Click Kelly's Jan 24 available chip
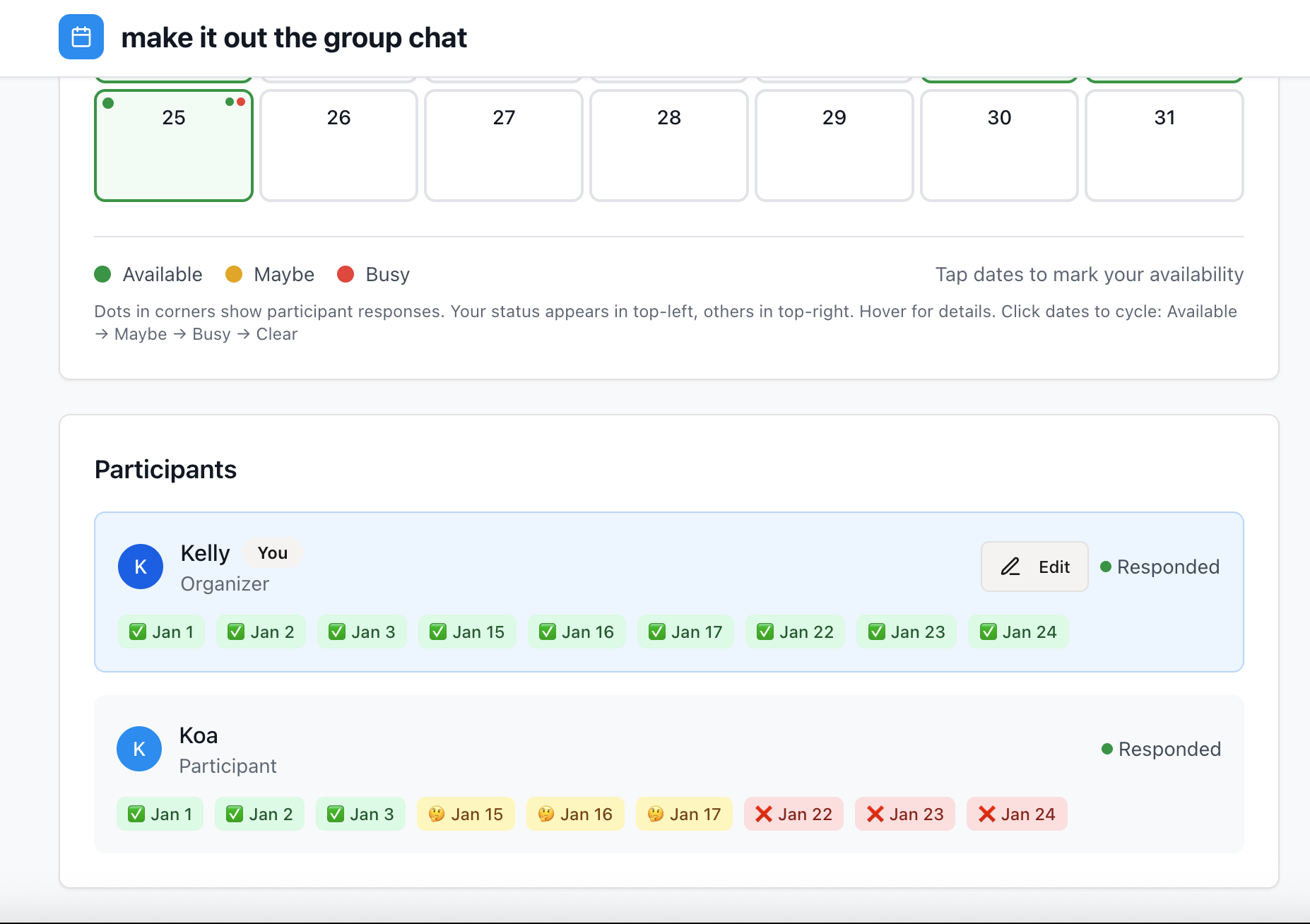 tap(1017, 632)
